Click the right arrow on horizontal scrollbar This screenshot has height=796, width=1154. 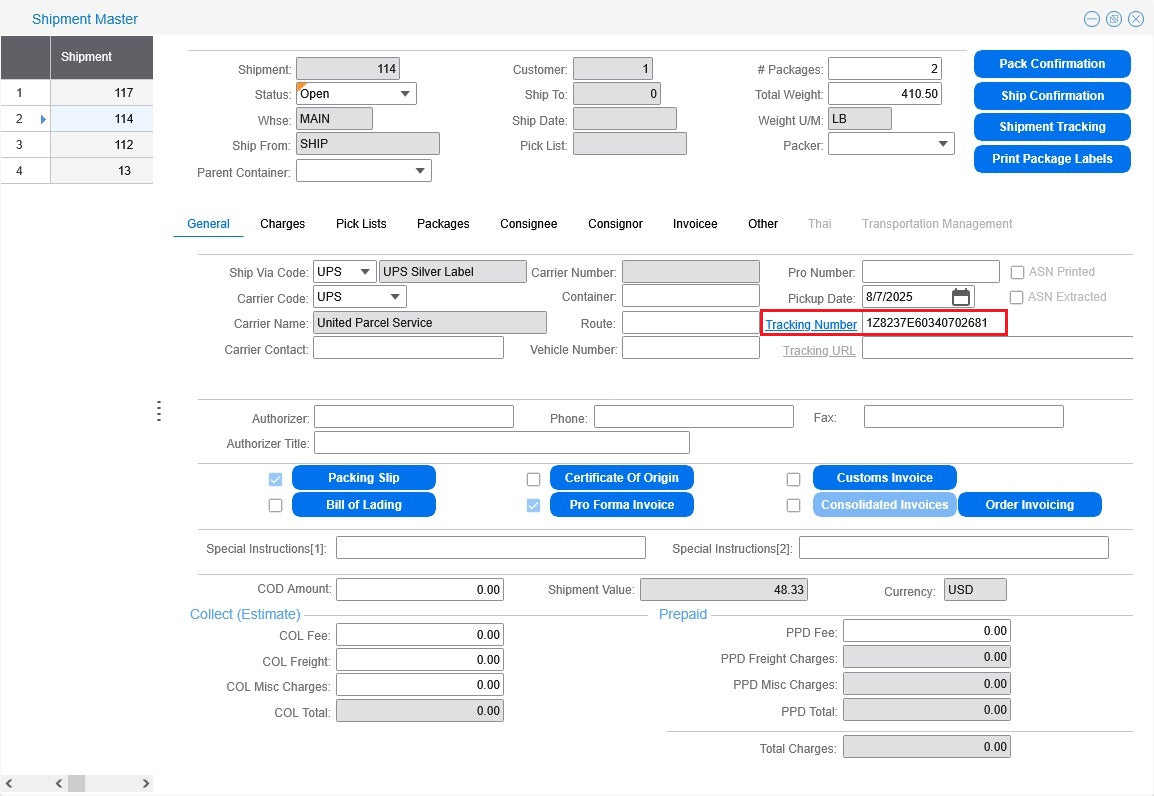tap(146, 784)
